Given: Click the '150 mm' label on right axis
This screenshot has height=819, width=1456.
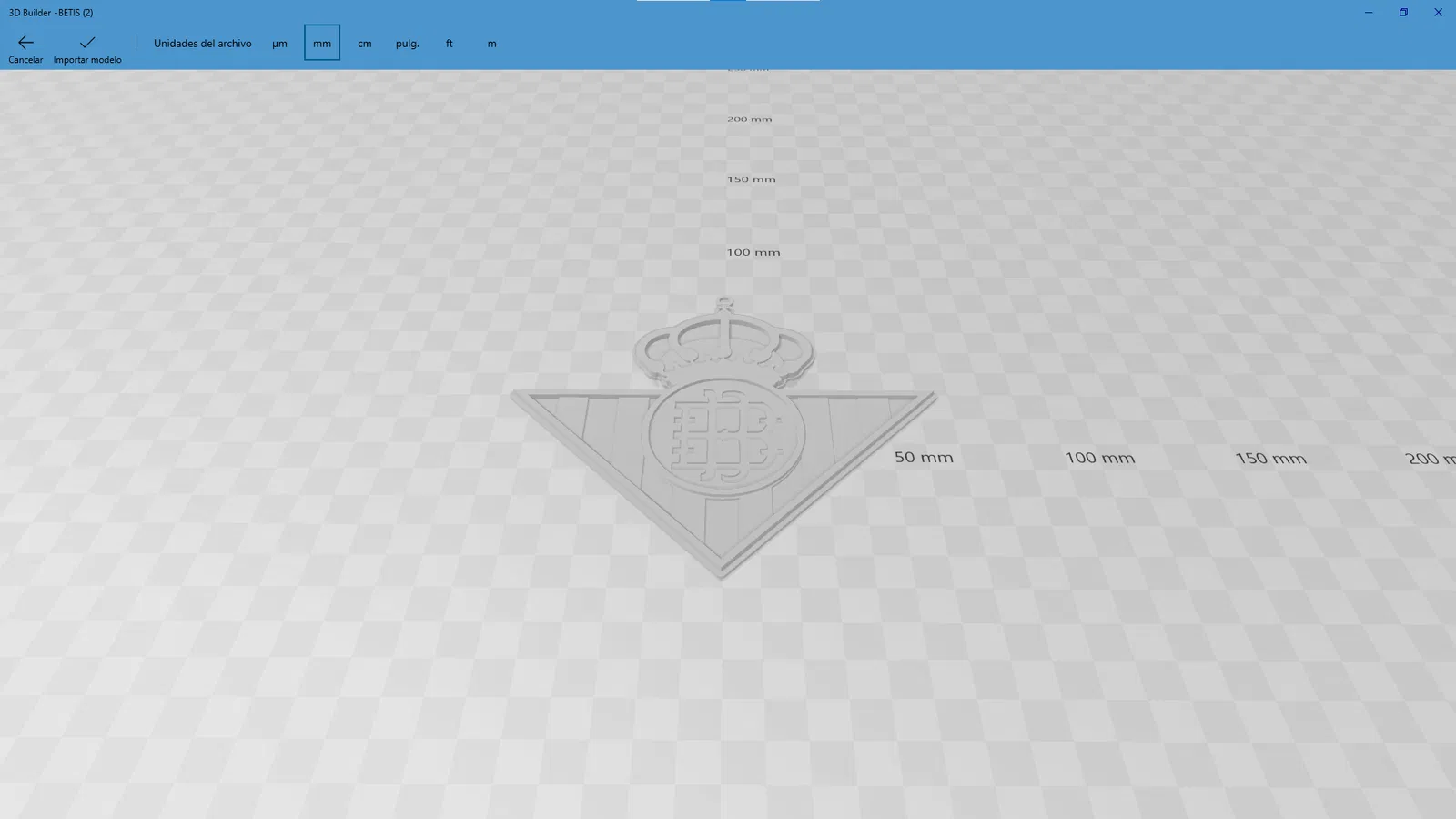Looking at the screenshot, I should [x=1270, y=458].
